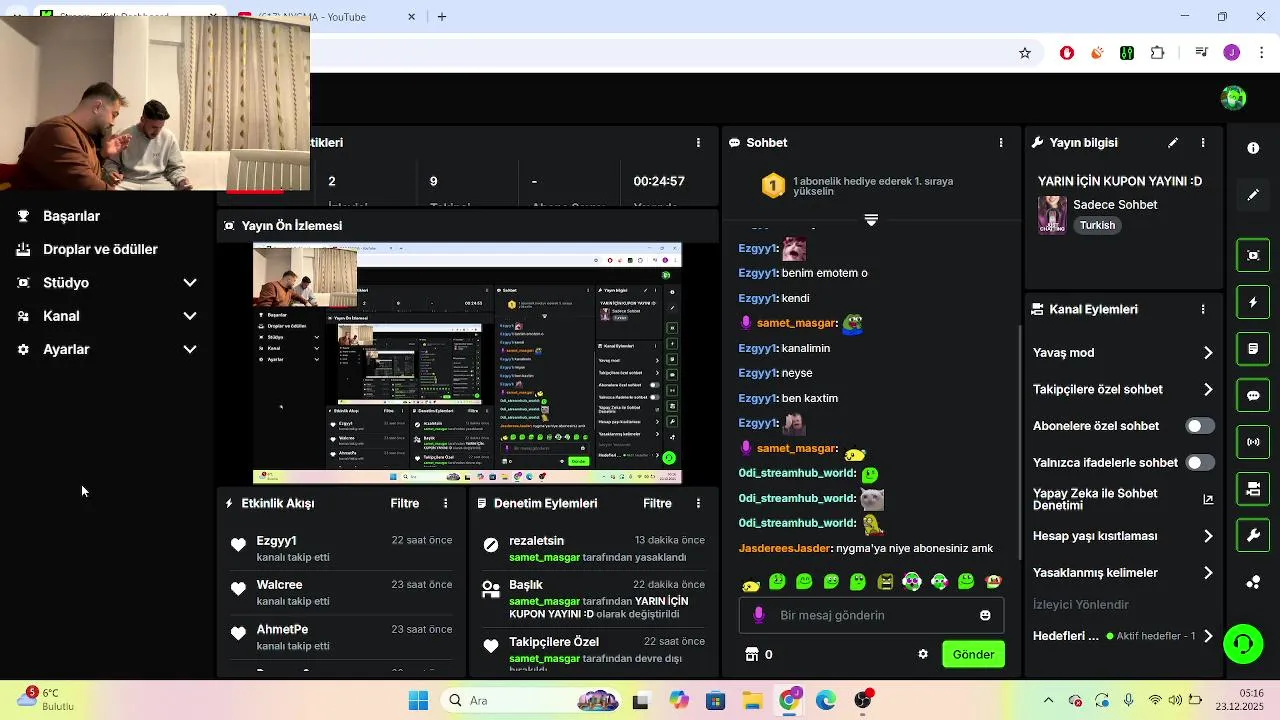The height and width of the screenshot is (720, 1280).
Task: Click purple microphone icon in message box
Action: [759, 615]
